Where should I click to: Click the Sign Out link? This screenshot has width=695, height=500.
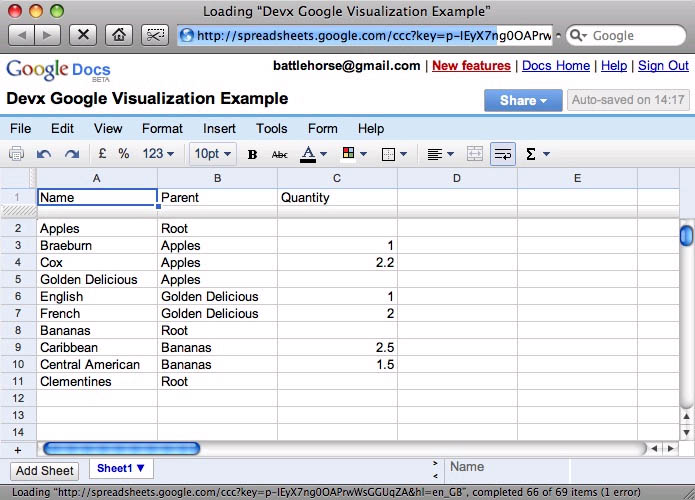pos(663,66)
